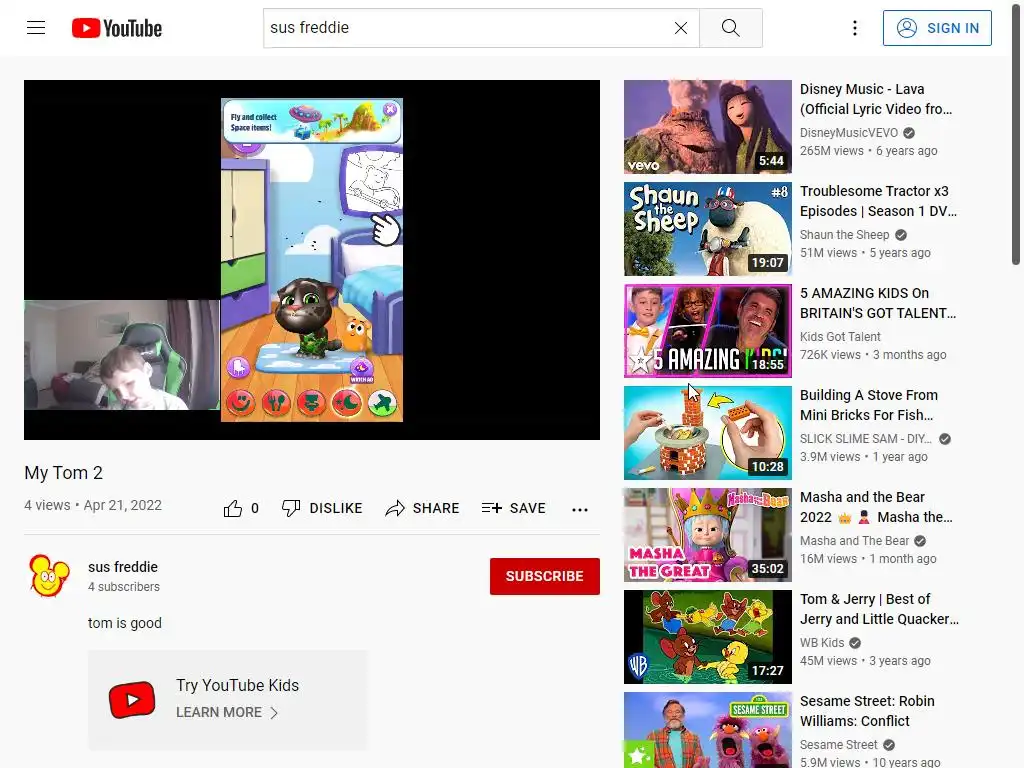Image resolution: width=1024 pixels, height=768 pixels.
Task: Open title Disney Music - Lava lyric video
Action: click(876, 99)
